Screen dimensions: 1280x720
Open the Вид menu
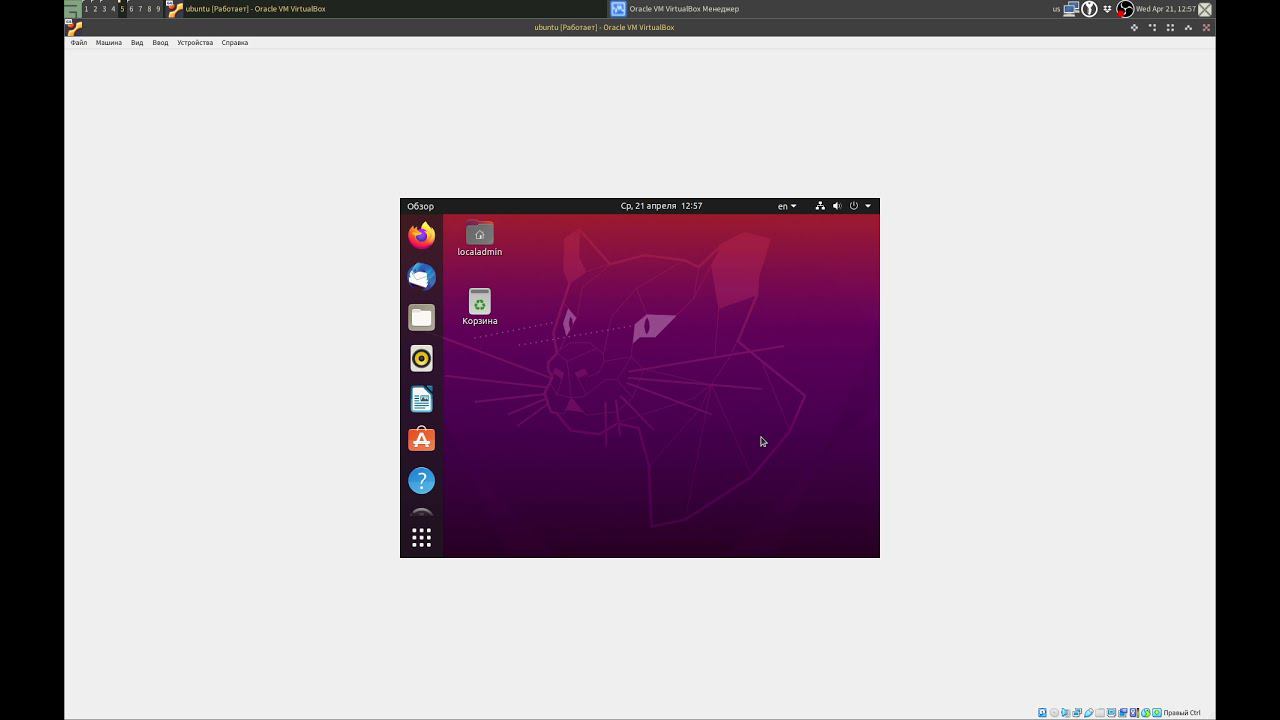pyautogui.click(x=137, y=43)
